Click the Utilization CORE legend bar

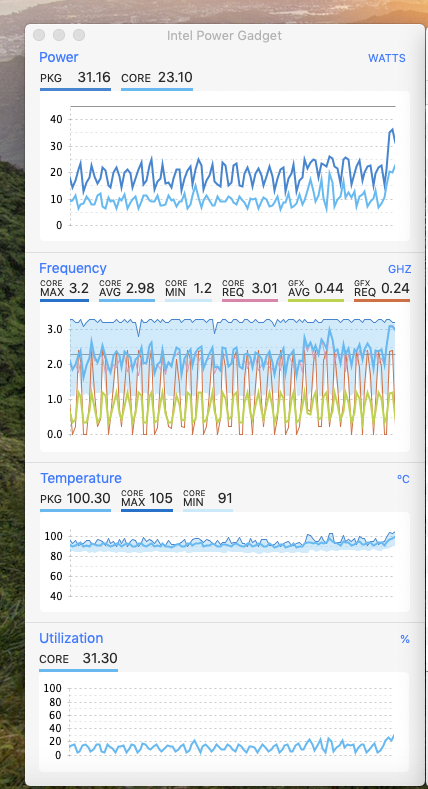tap(78, 670)
